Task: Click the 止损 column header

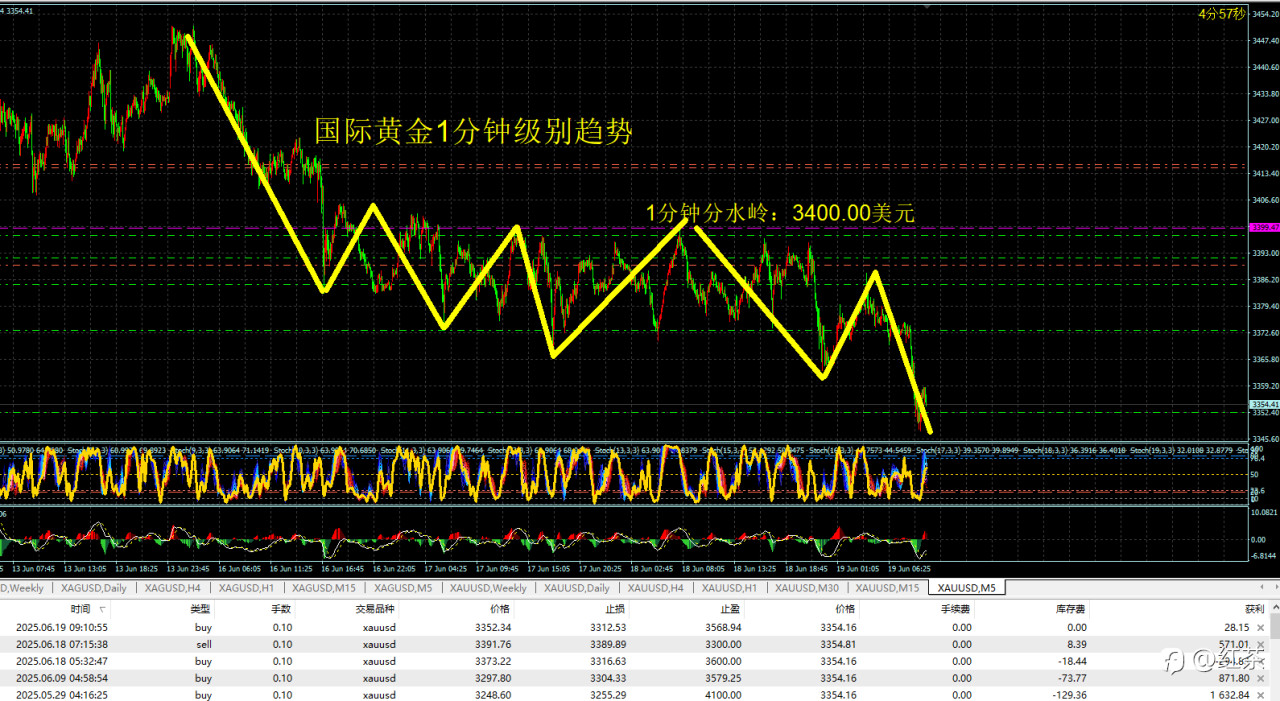Action: tap(616, 609)
